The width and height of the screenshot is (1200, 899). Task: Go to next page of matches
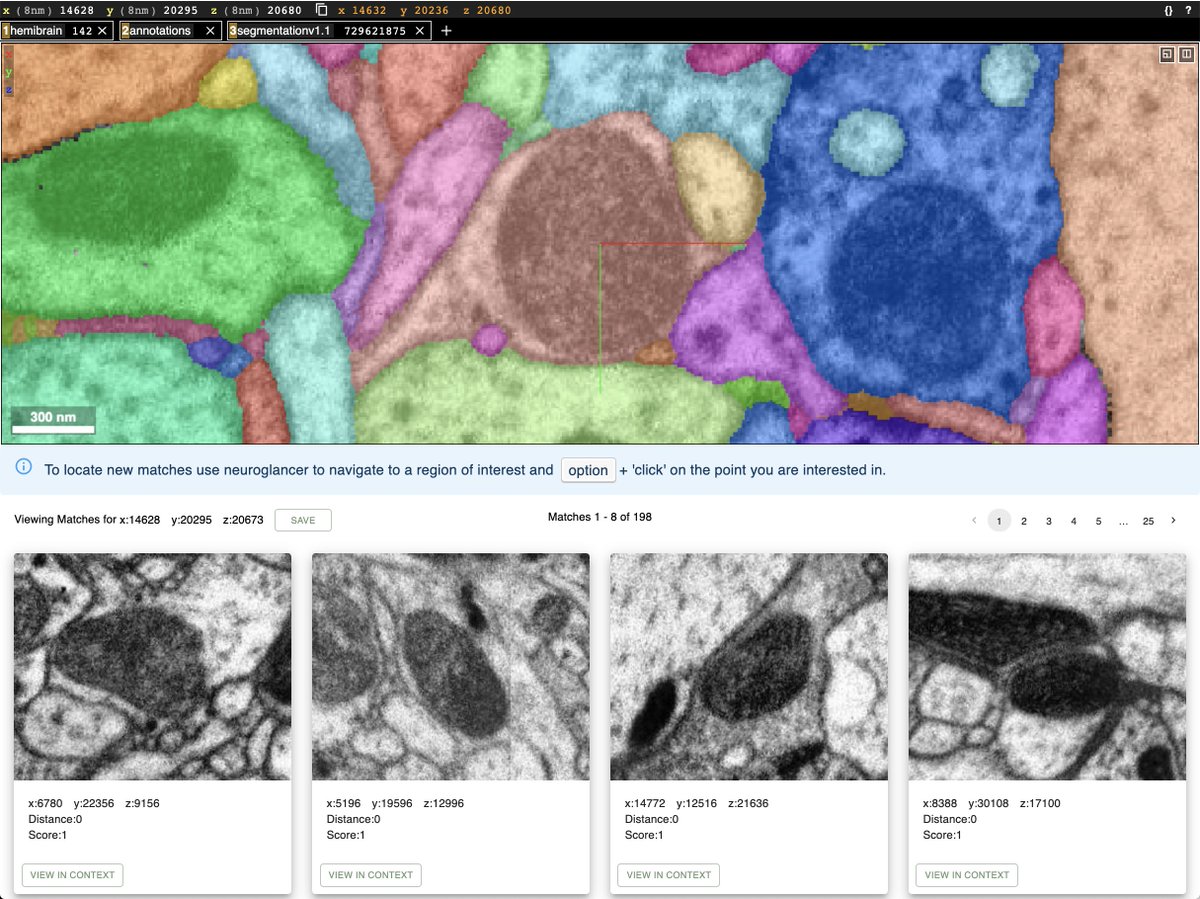(x=1173, y=520)
